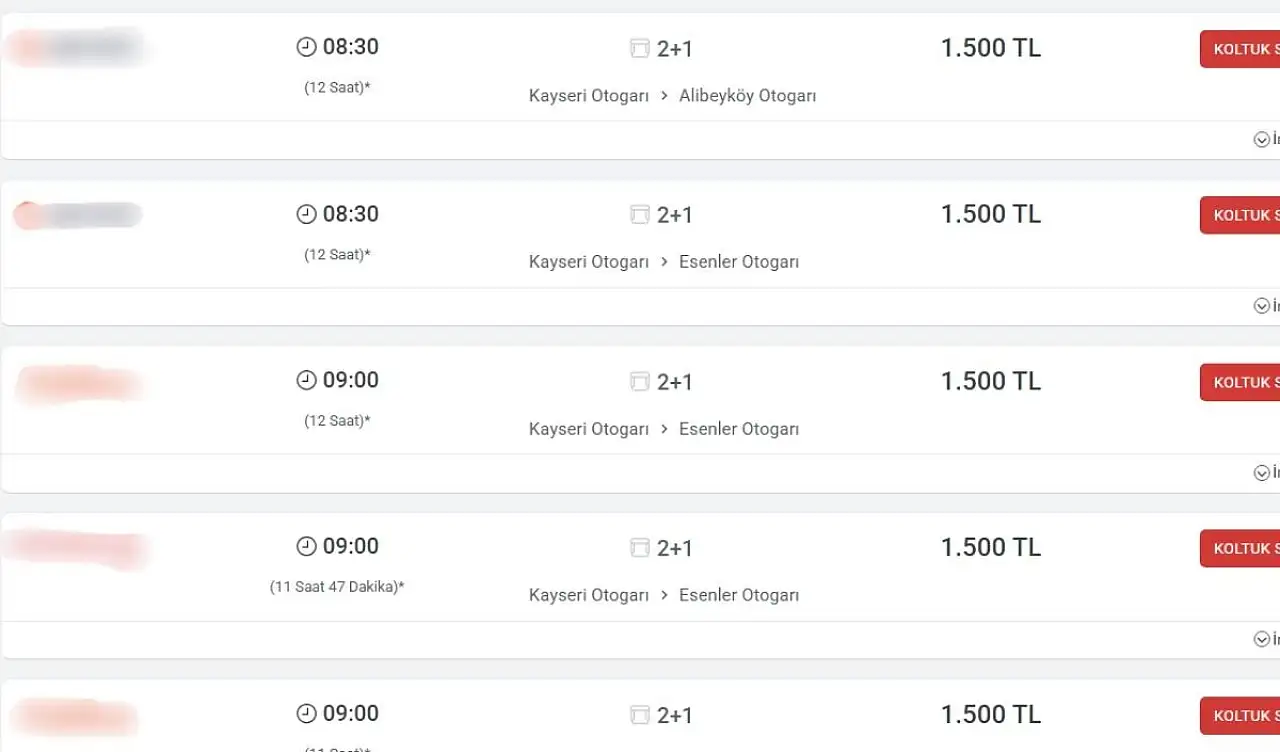This screenshot has height=752, width=1280.
Task: Click the seat icon on the 09:00 12 Saat trip
Action: click(x=640, y=381)
